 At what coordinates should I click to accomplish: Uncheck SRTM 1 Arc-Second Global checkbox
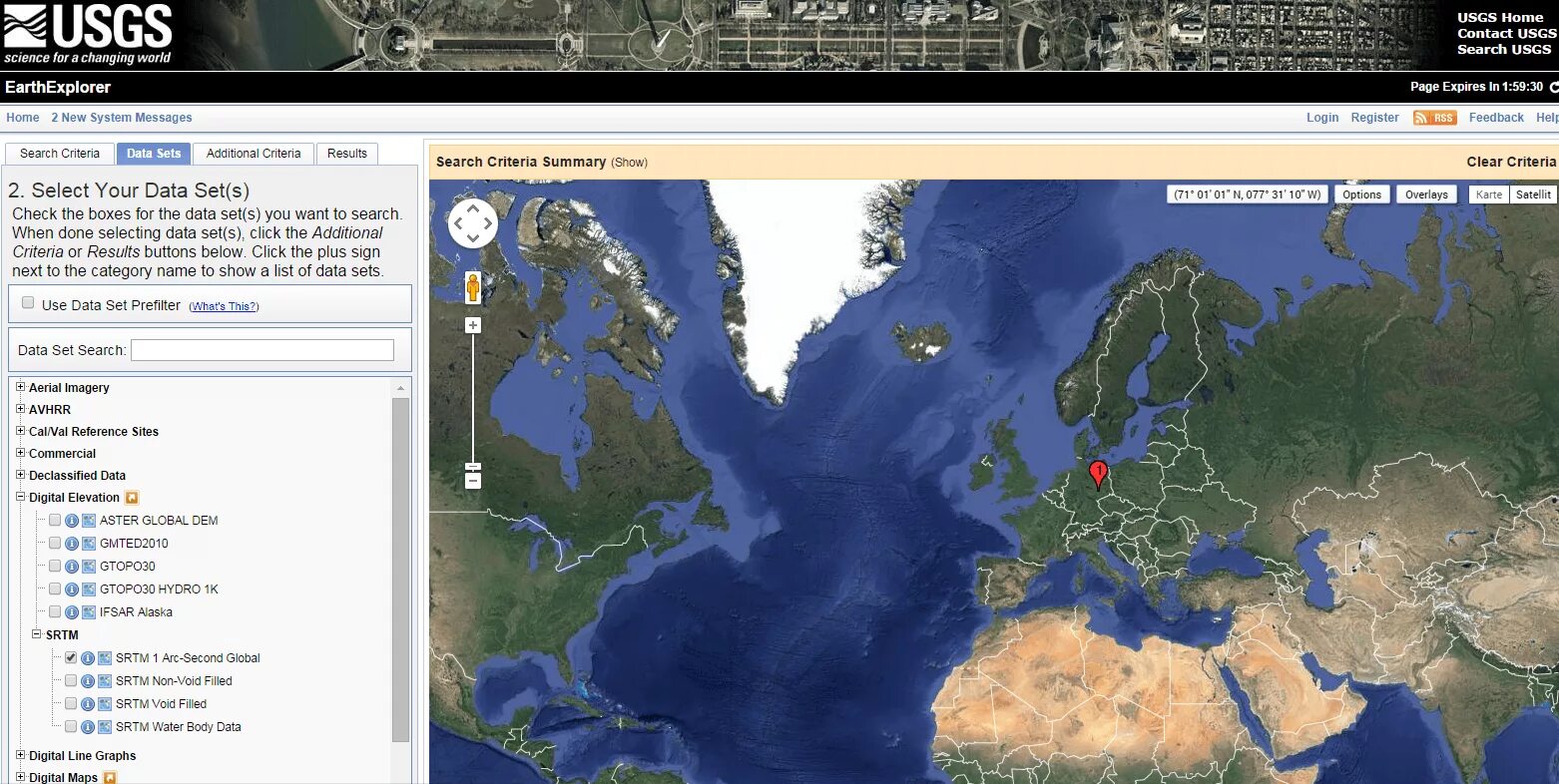click(71, 657)
